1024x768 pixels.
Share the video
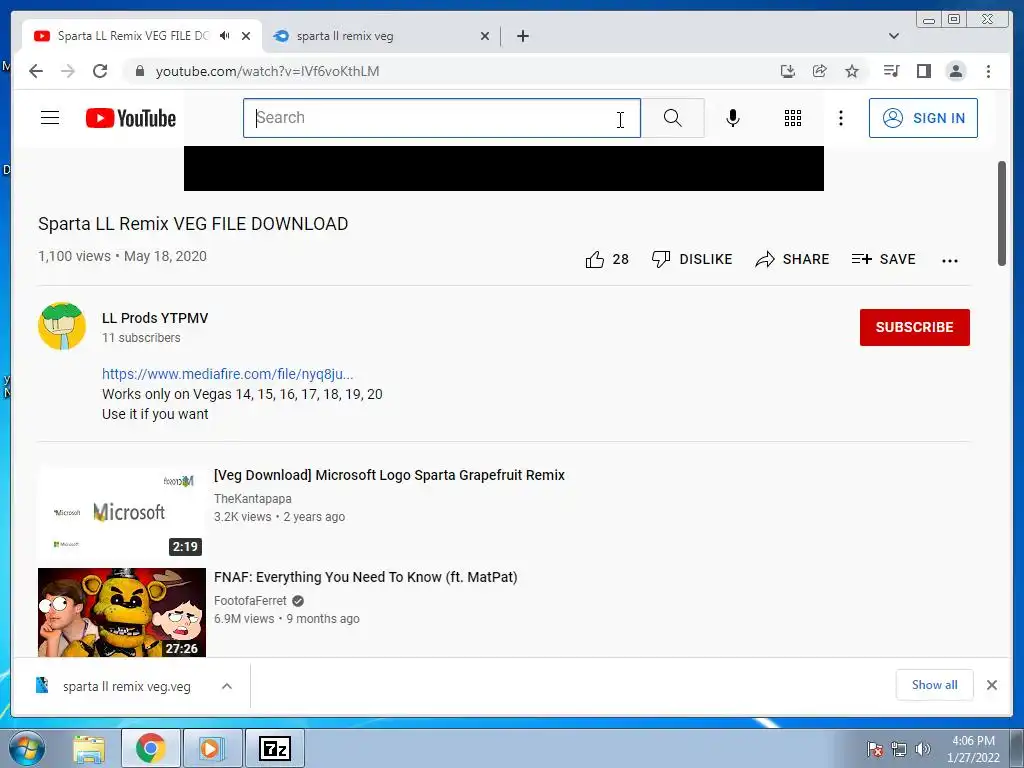792,259
